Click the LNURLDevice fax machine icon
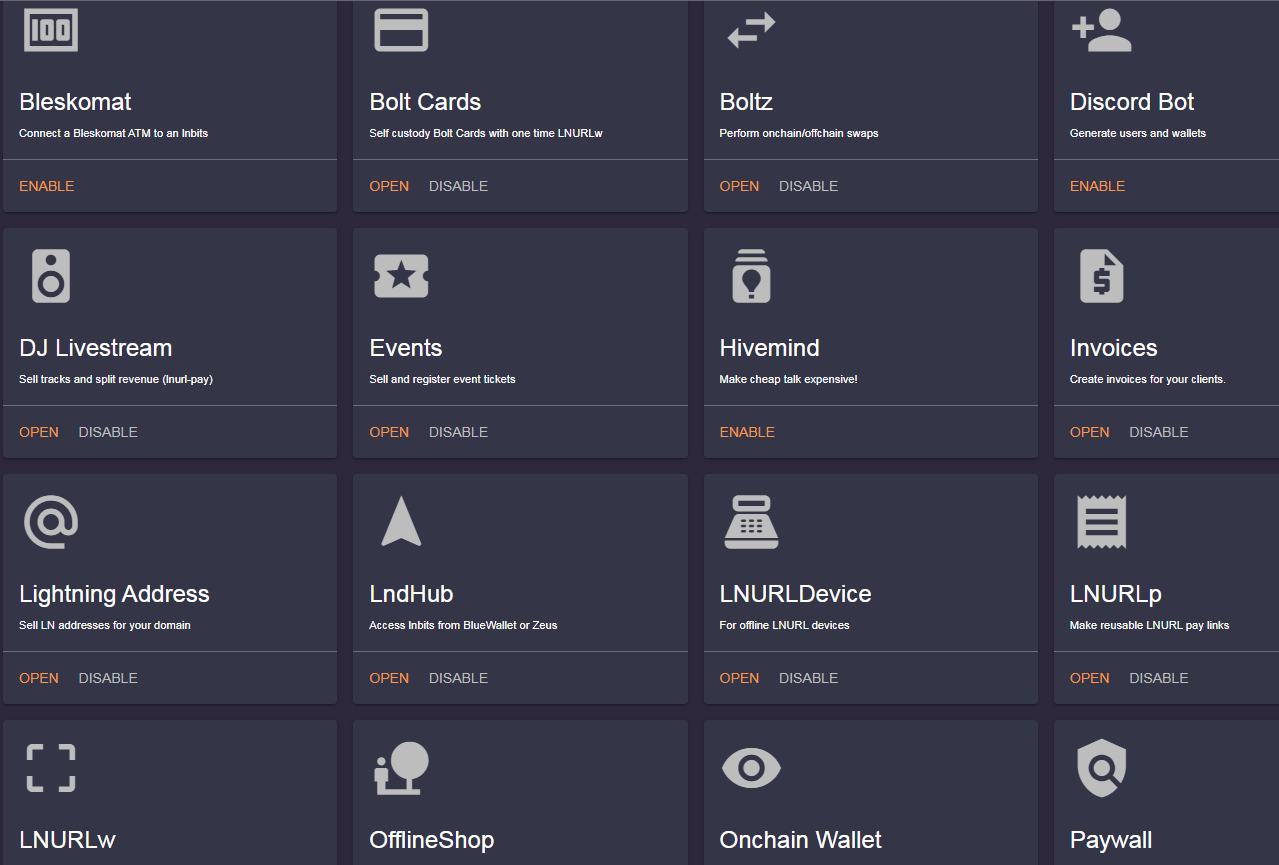 click(x=751, y=522)
